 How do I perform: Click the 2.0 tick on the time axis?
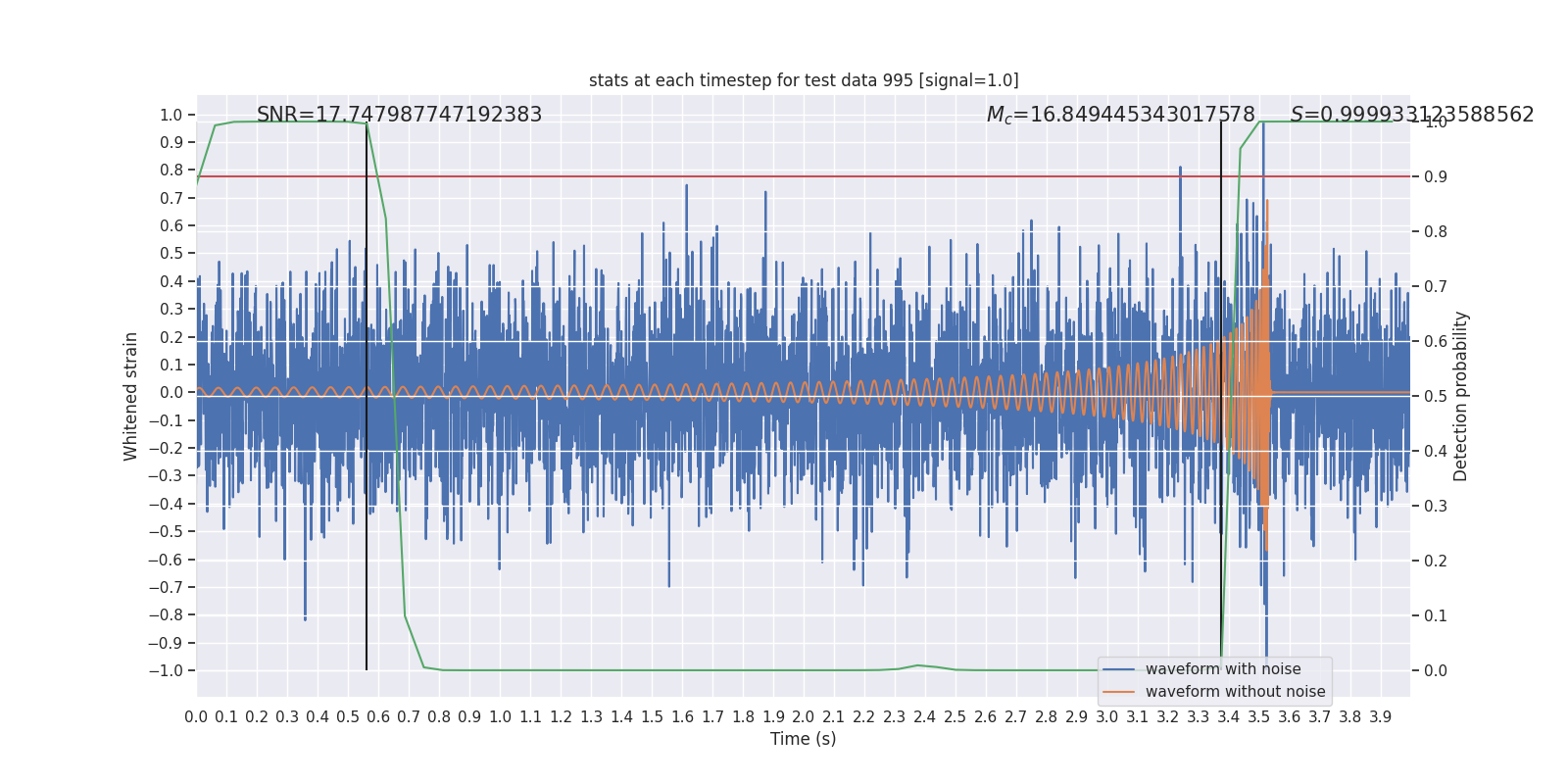pos(804,716)
